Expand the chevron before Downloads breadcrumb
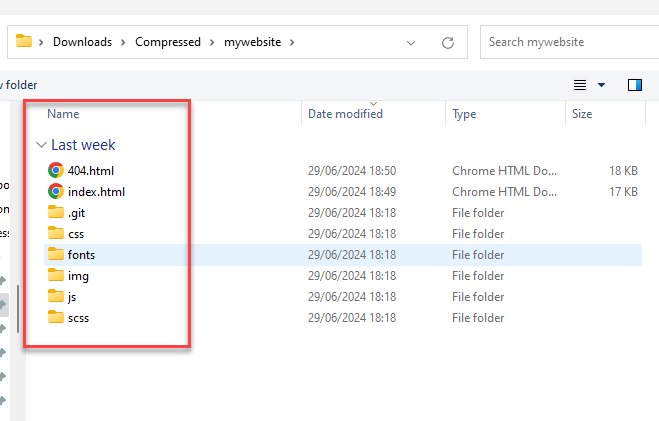Screen dimensions: 659x421 [x=41, y=42]
